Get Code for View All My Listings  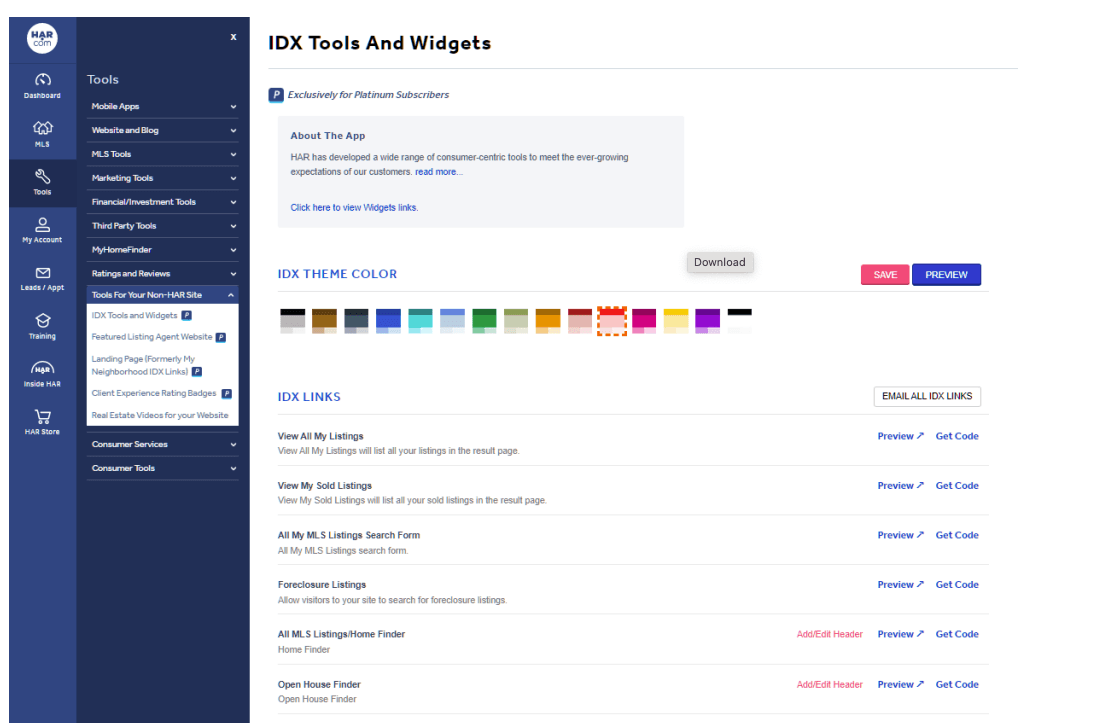(957, 436)
